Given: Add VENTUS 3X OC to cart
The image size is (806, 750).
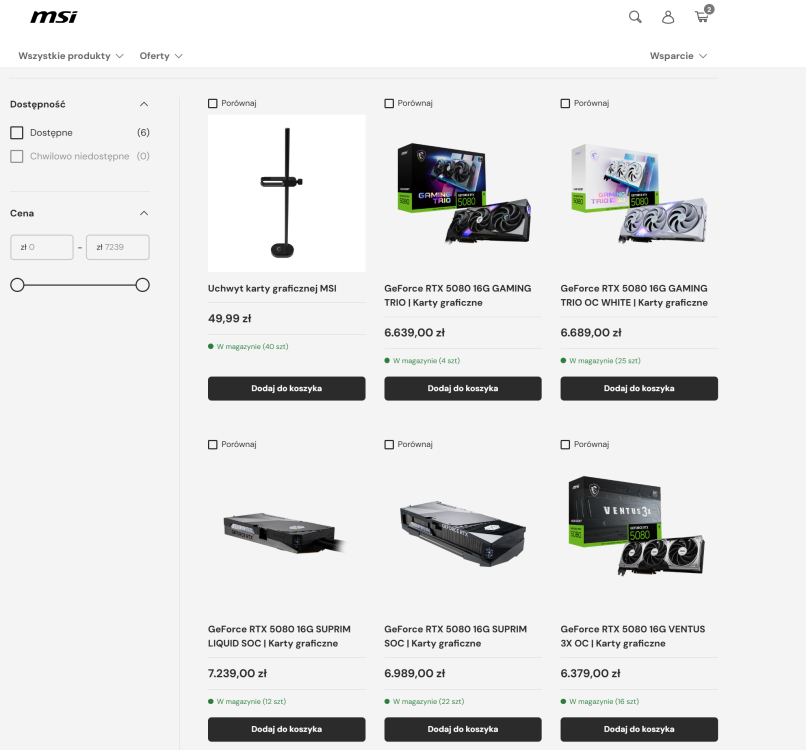Looking at the screenshot, I should 639,729.
